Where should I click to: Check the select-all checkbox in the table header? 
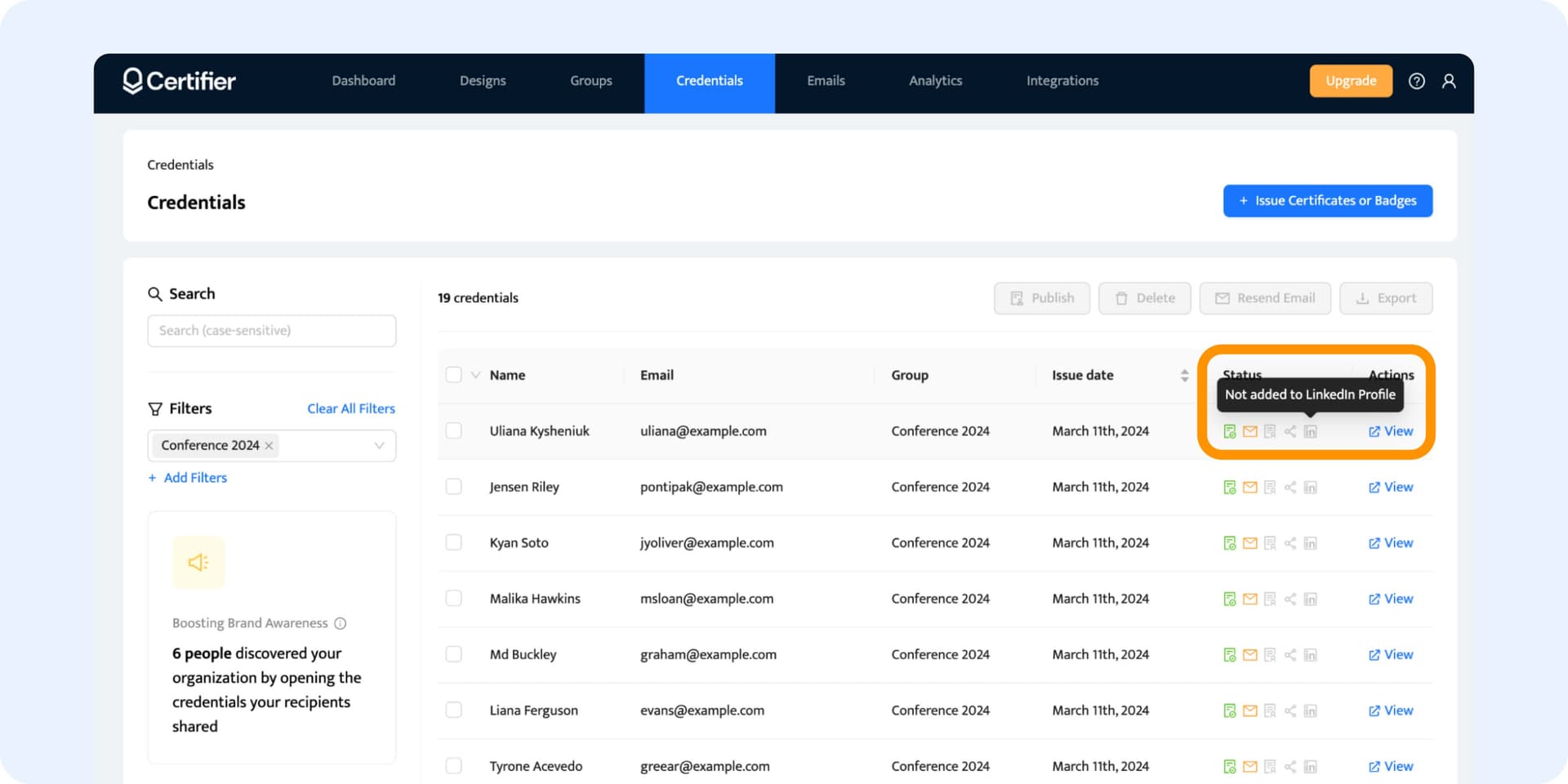click(x=454, y=374)
